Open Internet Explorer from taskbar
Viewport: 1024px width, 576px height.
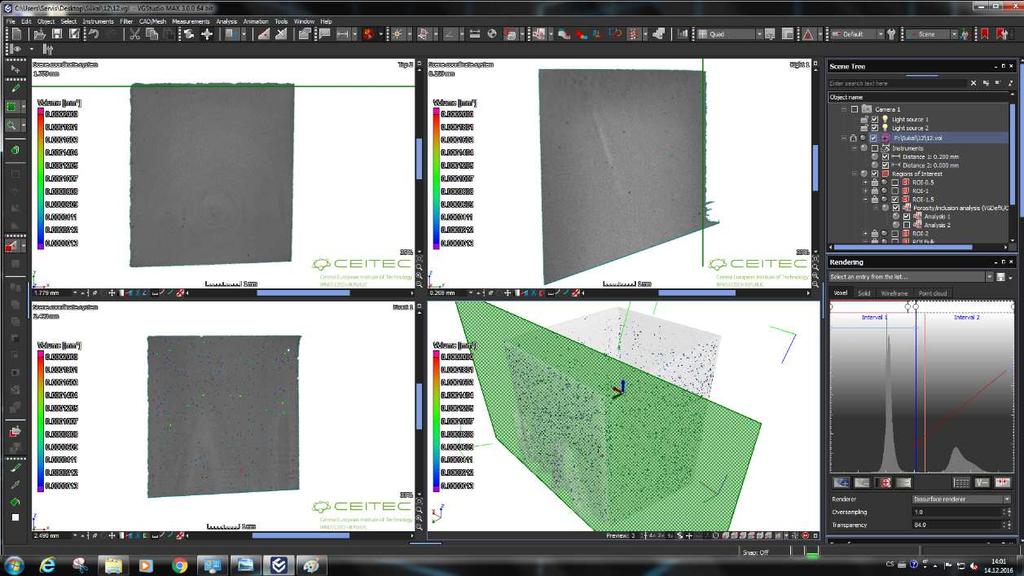coord(48,565)
